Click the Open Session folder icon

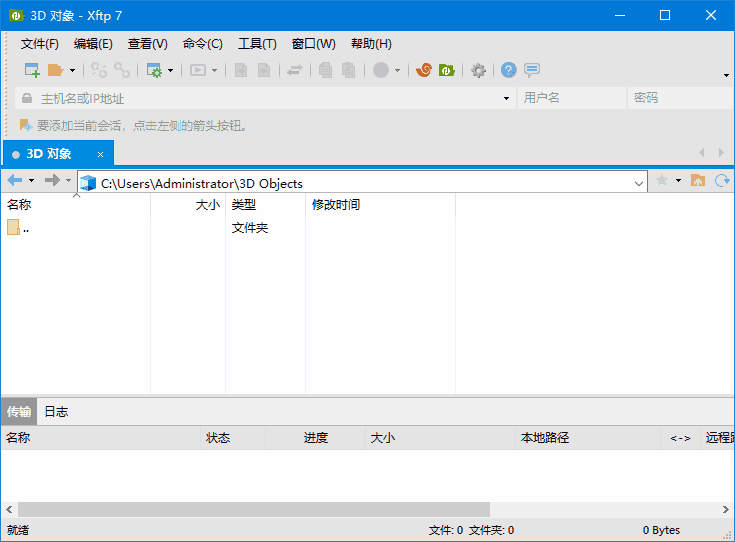[55, 70]
